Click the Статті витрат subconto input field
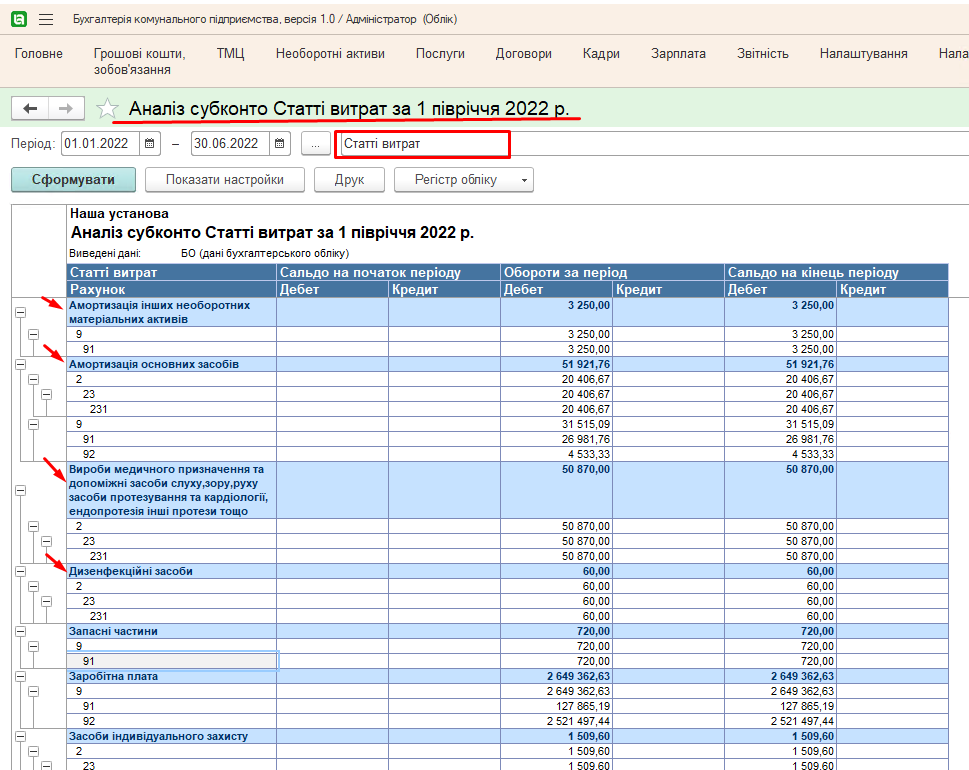The image size is (969, 770). [422, 144]
